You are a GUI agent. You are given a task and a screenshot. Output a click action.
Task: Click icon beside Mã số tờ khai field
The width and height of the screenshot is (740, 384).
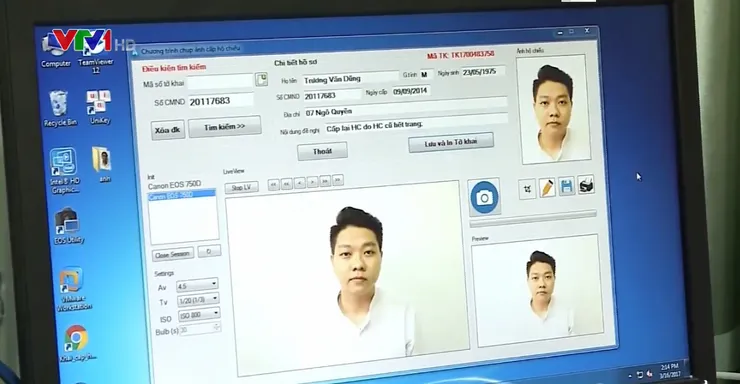261,79
